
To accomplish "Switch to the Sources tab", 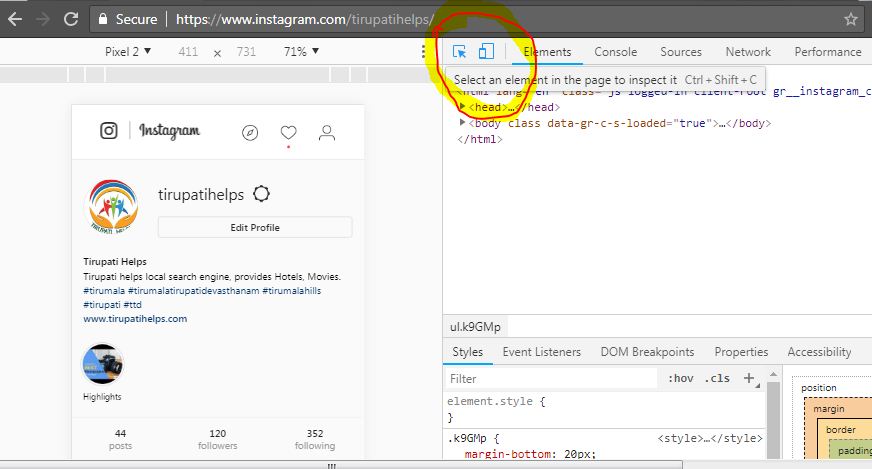I will coord(681,52).
